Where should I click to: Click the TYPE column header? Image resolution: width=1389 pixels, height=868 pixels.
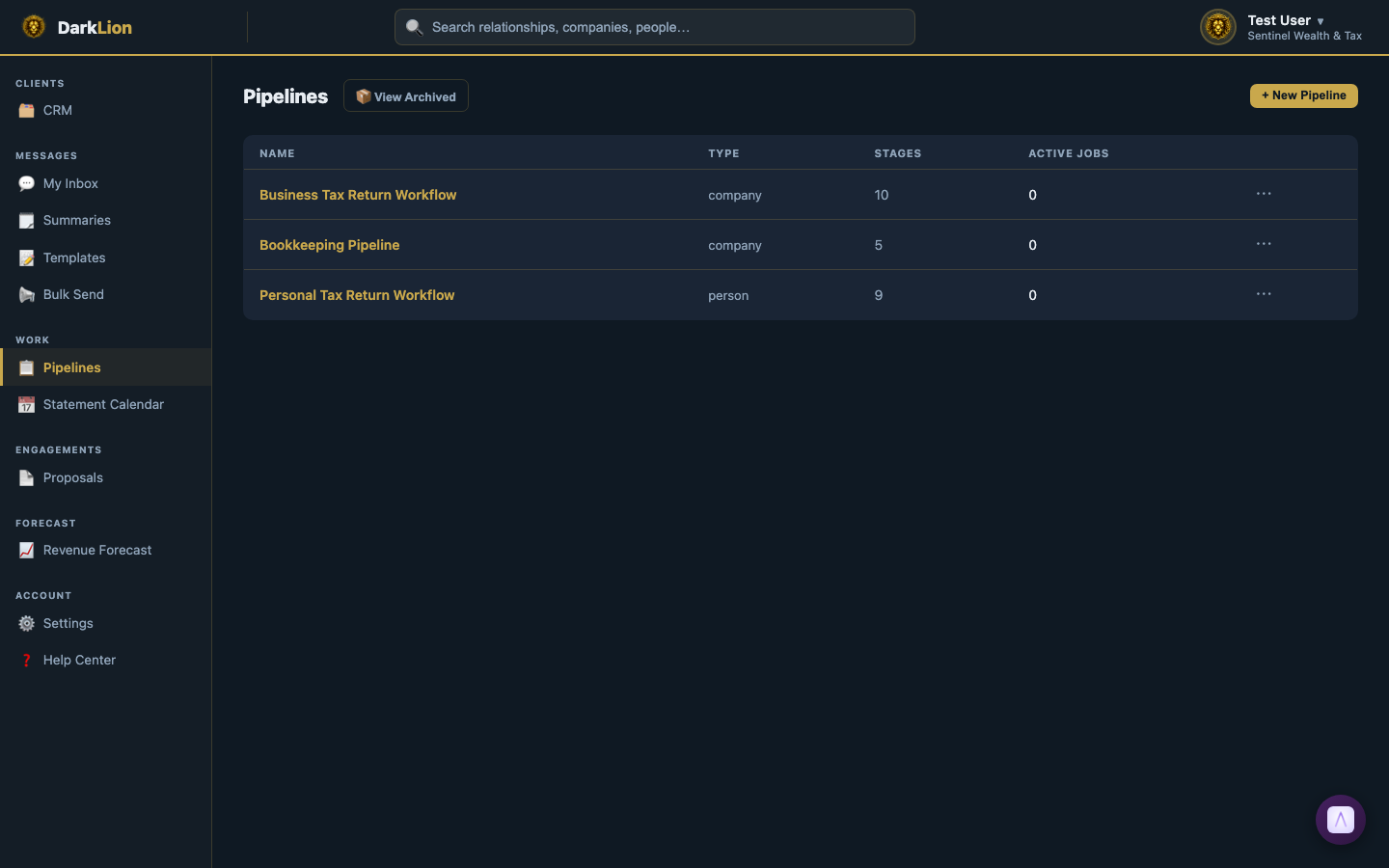(723, 153)
